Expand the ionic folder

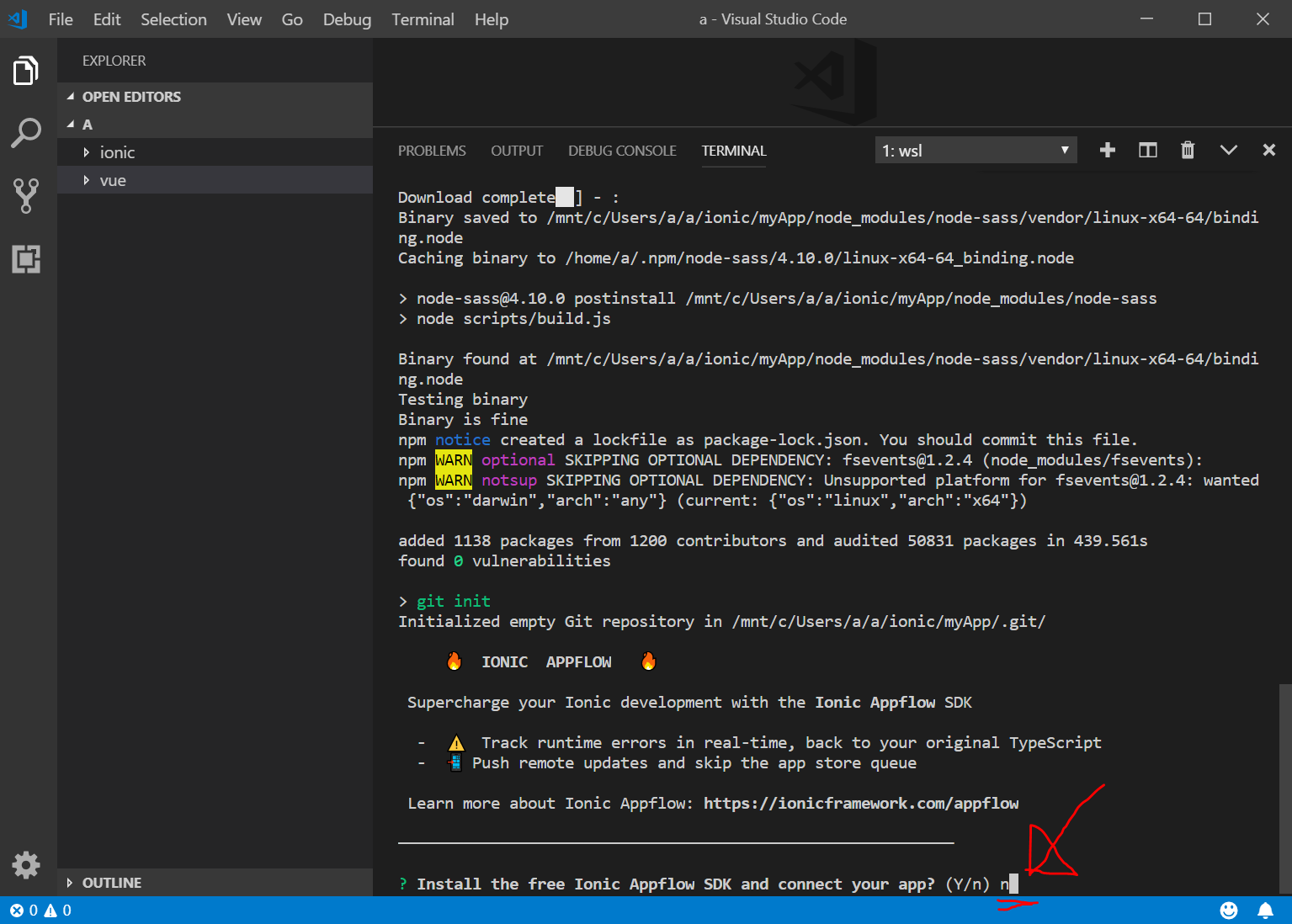click(117, 152)
